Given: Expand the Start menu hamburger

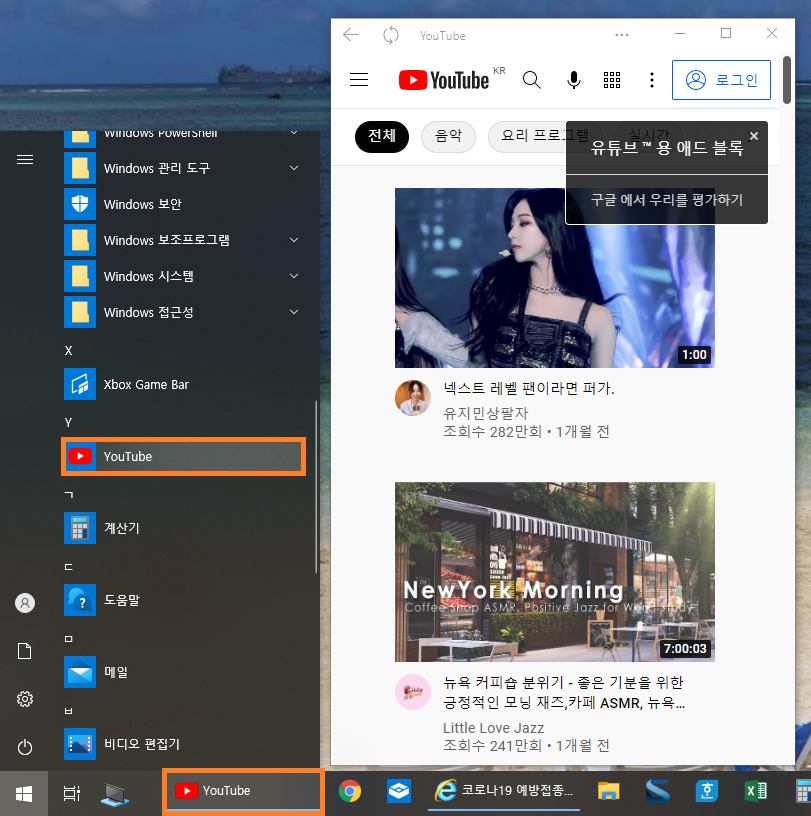Looking at the screenshot, I should (25, 159).
